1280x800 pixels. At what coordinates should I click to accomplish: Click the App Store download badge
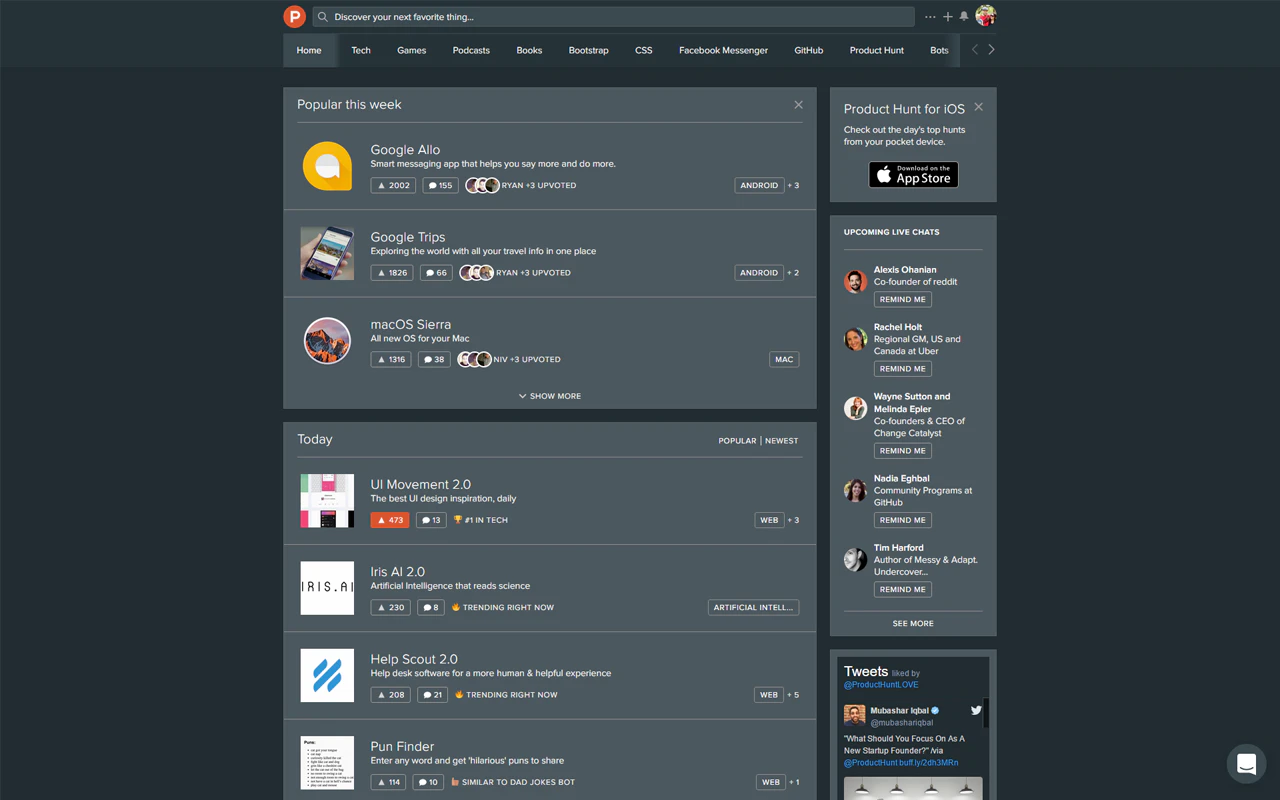coord(912,174)
